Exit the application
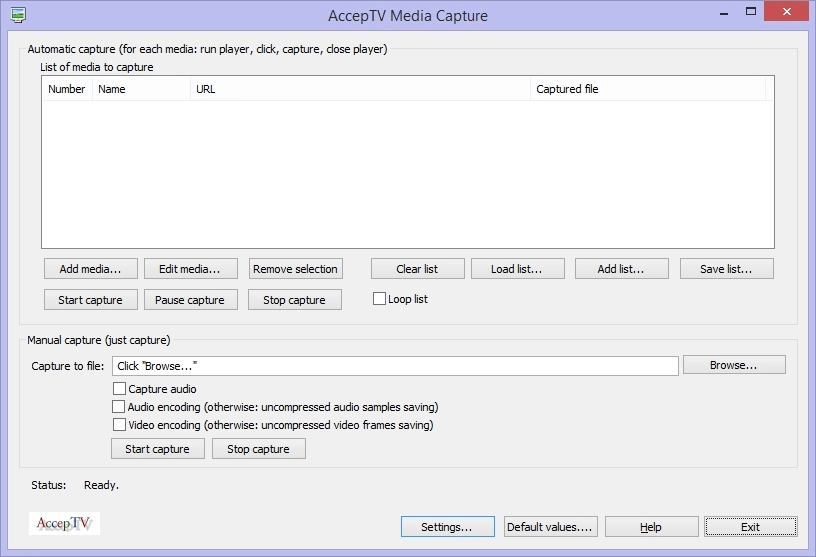The height and width of the screenshot is (557, 816). [751, 527]
